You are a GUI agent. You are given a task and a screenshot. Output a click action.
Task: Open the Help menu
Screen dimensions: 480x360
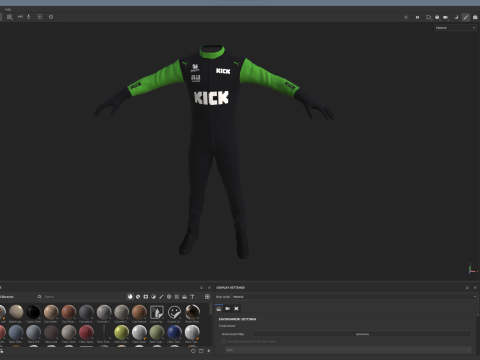click(8, 9)
